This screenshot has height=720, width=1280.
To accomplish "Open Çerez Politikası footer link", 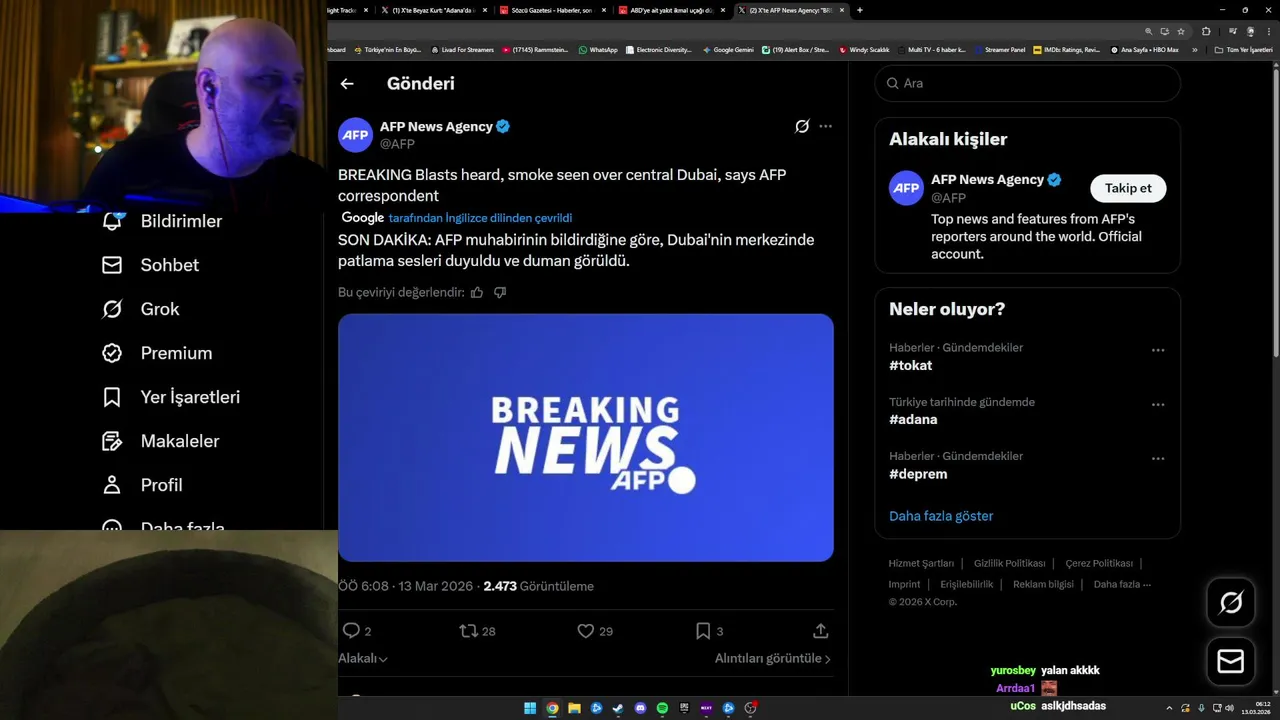I will pos(1099,563).
